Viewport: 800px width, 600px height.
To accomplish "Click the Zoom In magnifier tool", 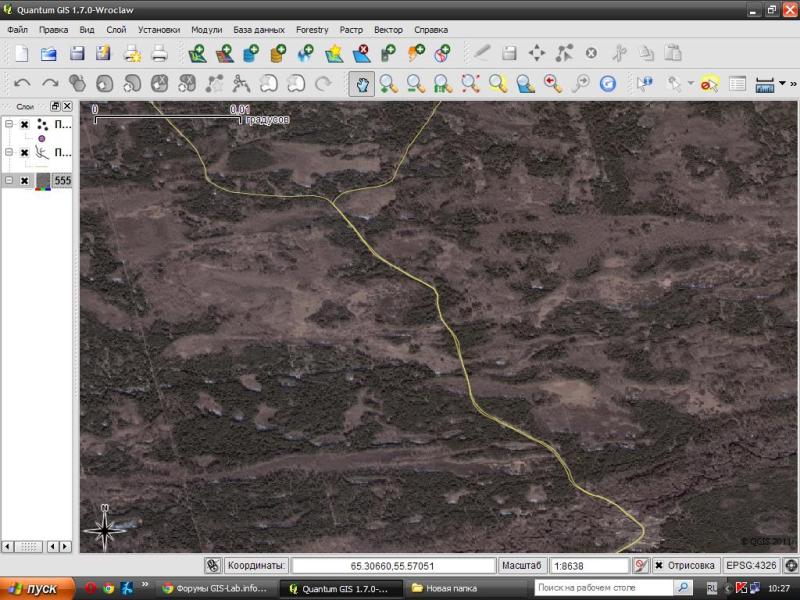I will click(388, 84).
